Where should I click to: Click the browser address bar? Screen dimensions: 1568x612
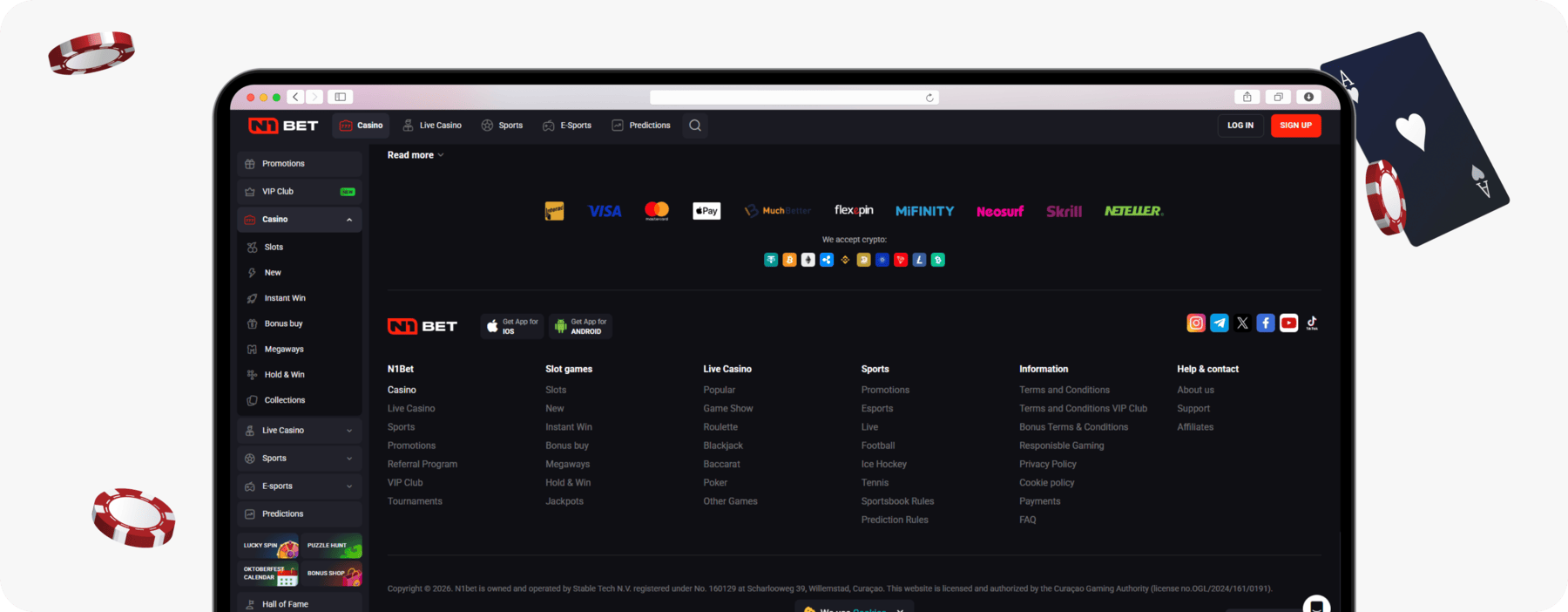tap(794, 98)
